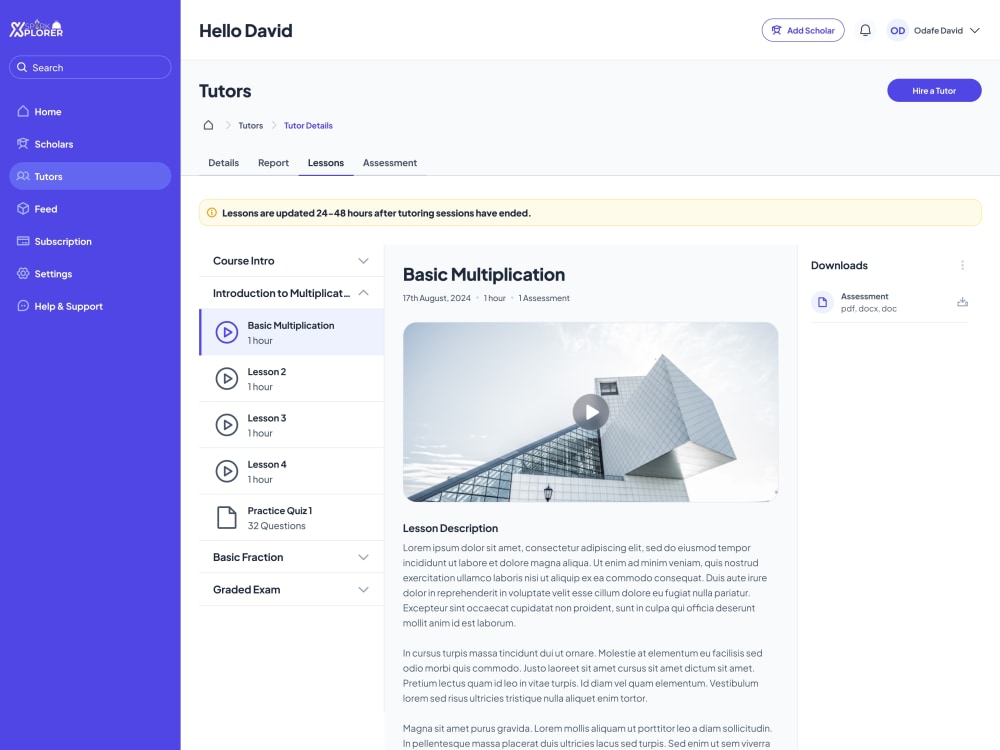Click the Tutors people icon

coord(23,176)
